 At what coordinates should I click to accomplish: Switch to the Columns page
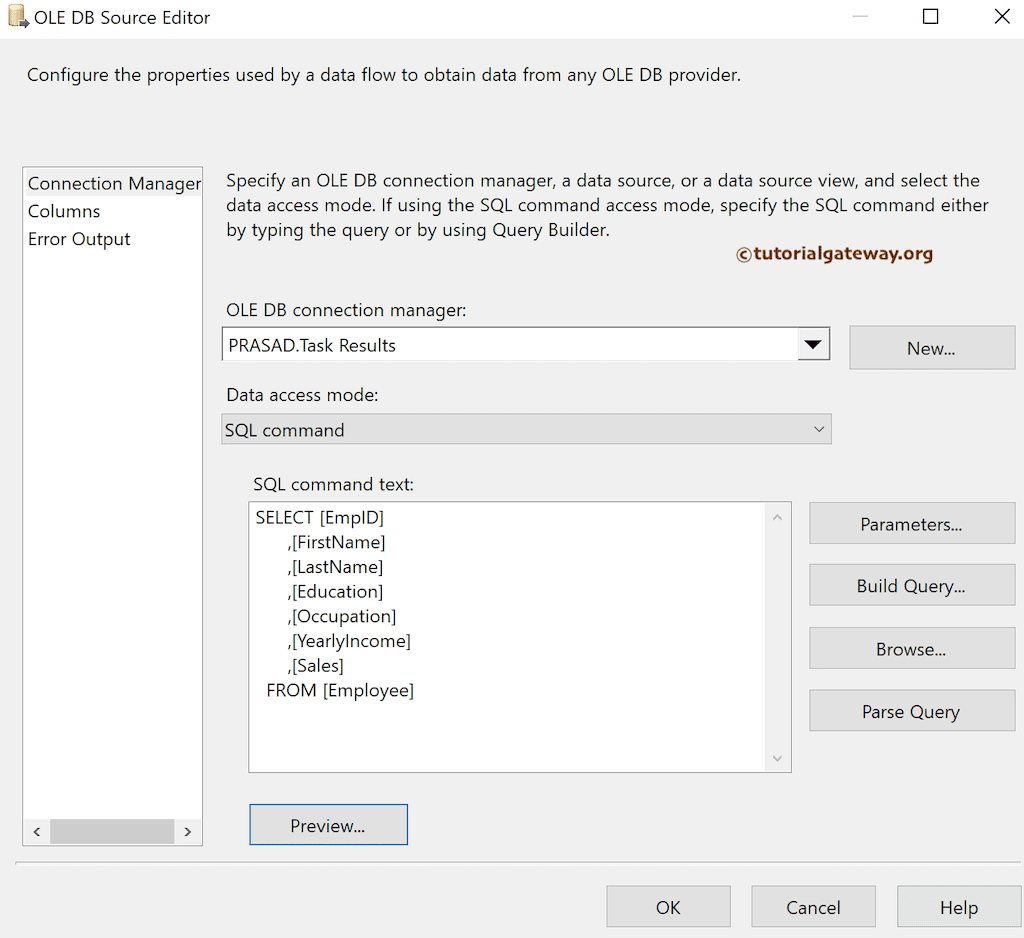(x=64, y=211)
